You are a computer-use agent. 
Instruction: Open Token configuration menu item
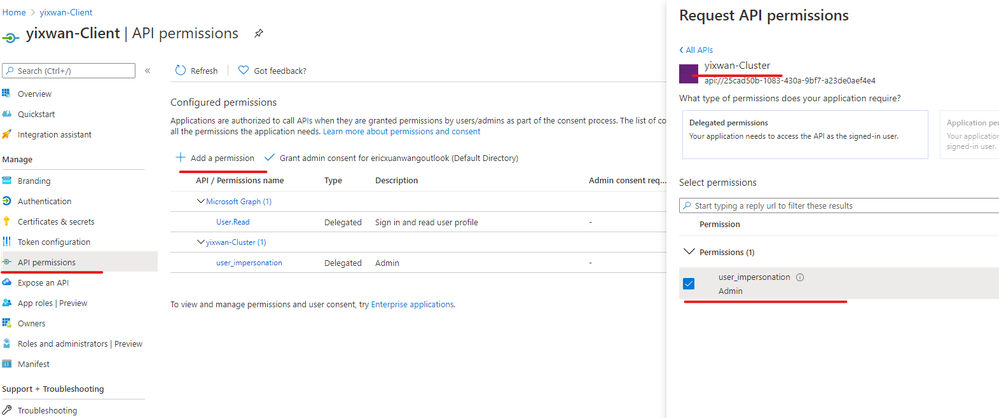tap(54, 242)
